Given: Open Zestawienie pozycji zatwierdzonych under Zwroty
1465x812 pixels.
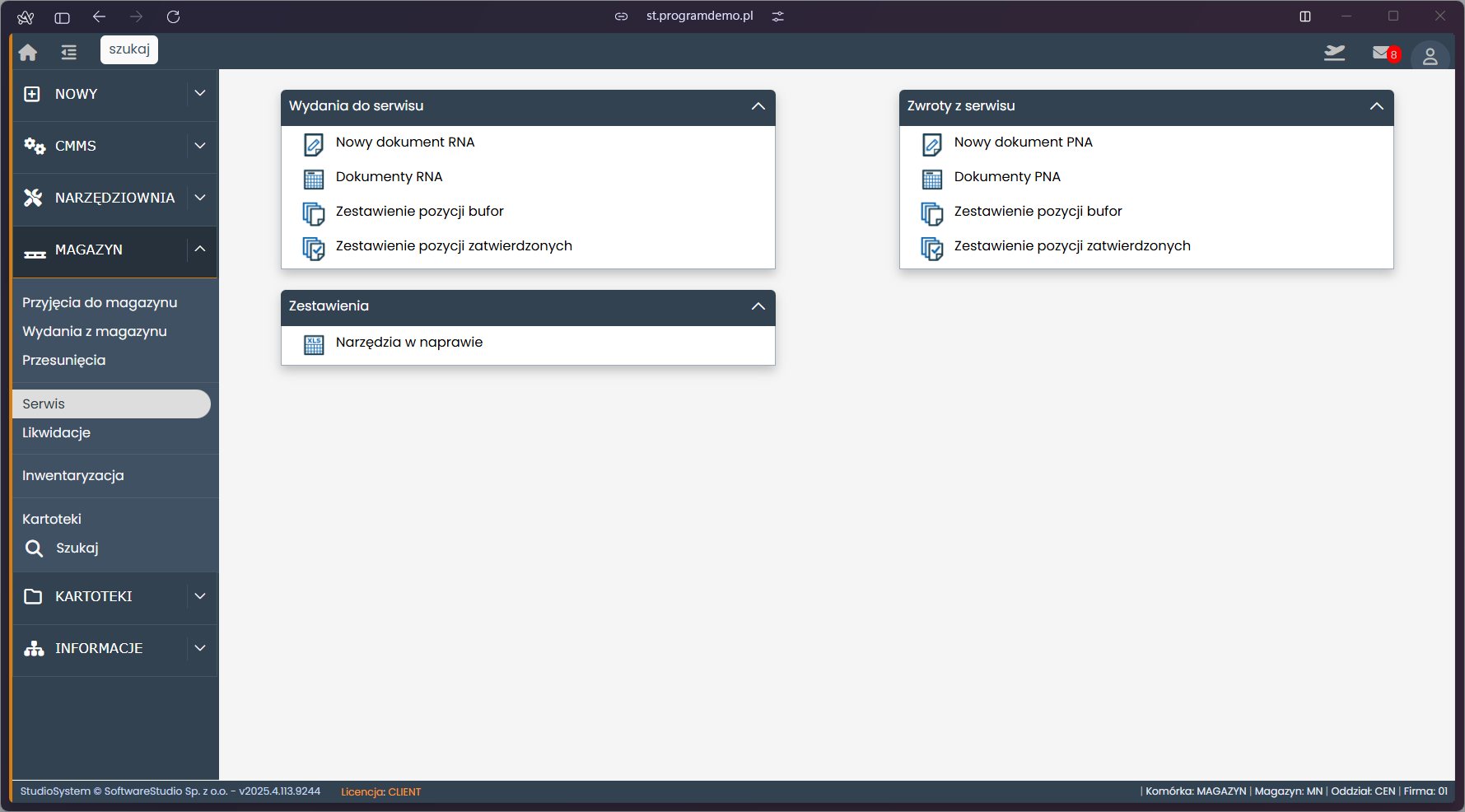Looking at the screenshot, I should point(1071,246).
